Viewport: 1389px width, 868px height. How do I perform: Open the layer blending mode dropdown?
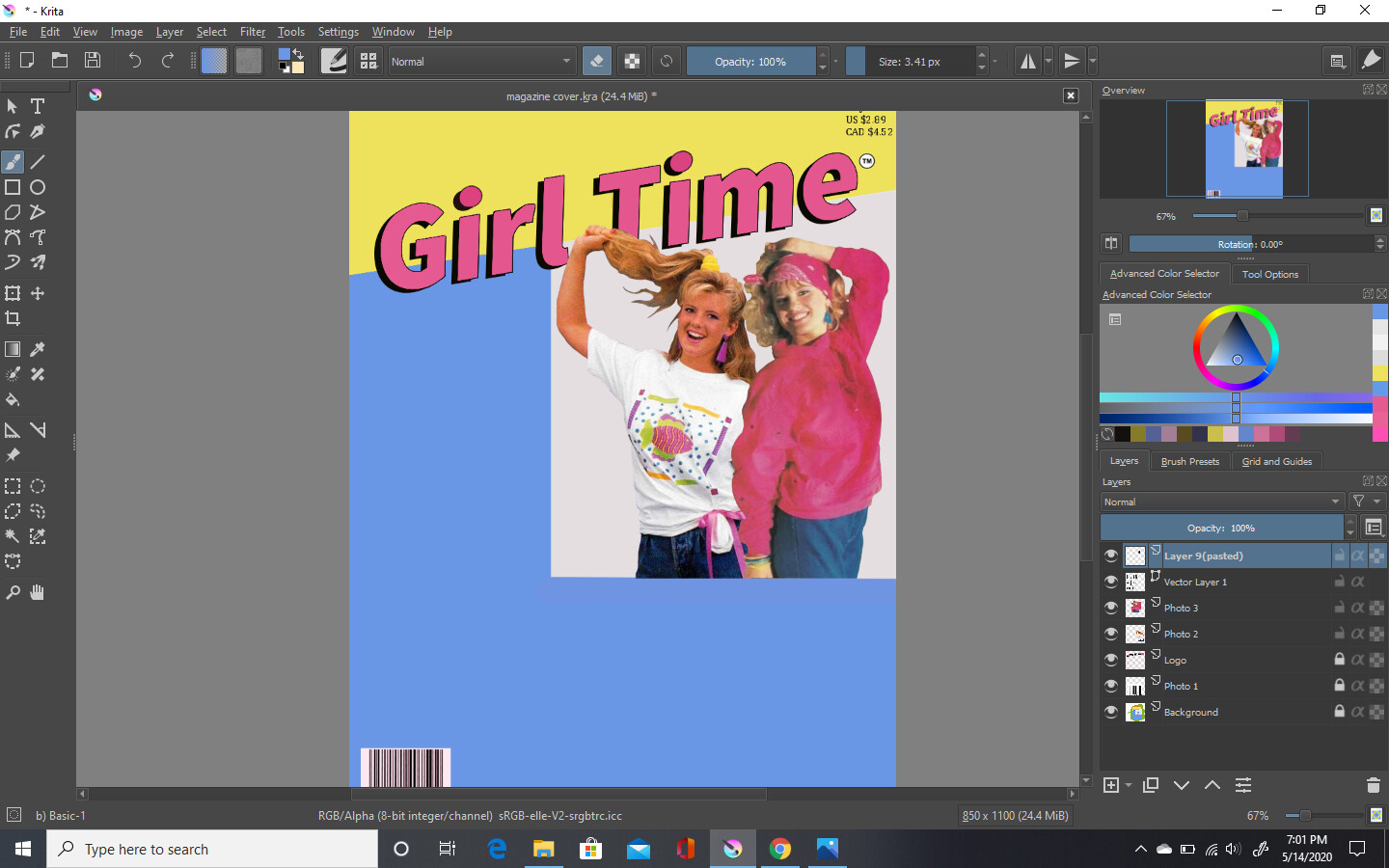tap(1221, 502)
